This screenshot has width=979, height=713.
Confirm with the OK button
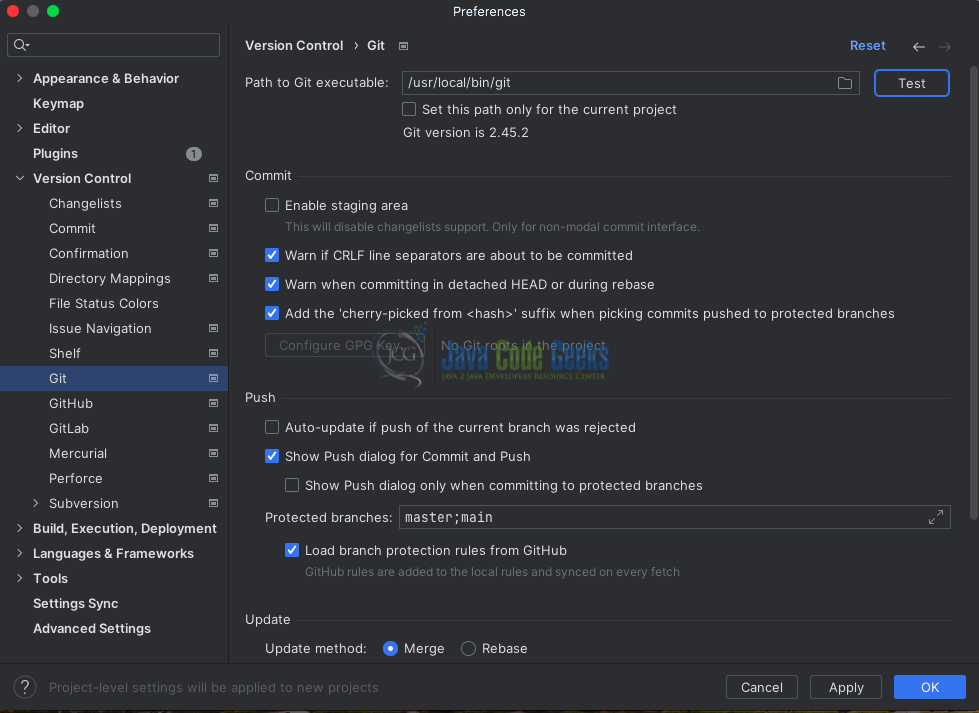(x=930, y=687)
